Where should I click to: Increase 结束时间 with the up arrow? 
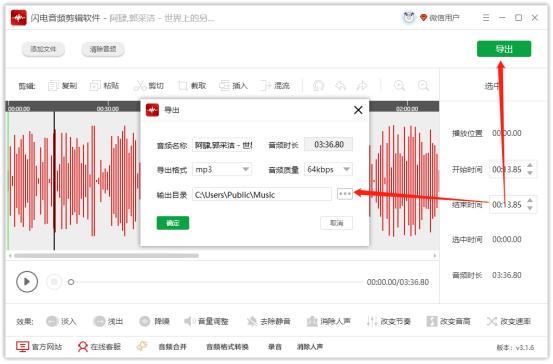(530, 200)
